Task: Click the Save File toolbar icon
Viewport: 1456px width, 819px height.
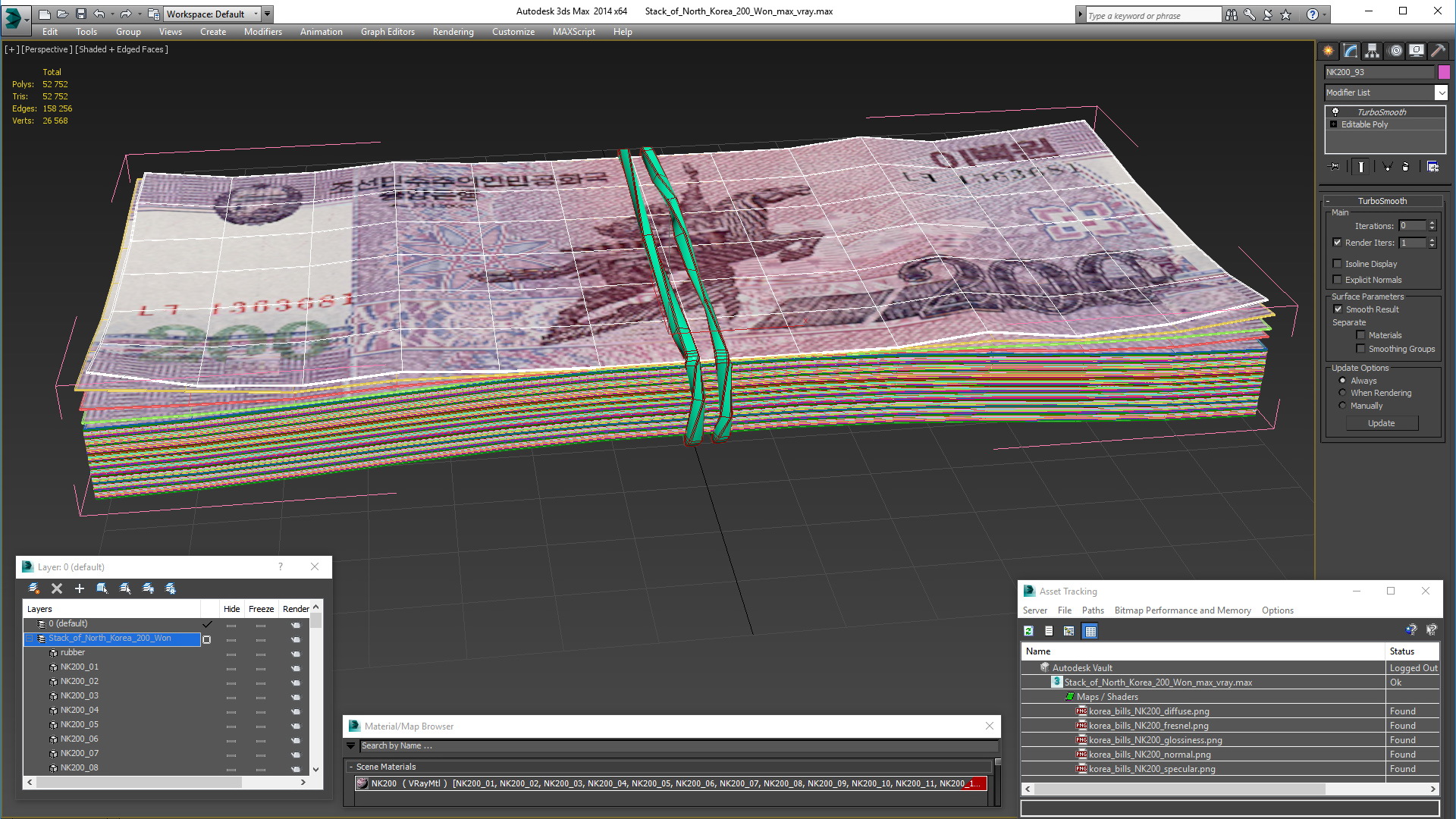Action: 80,14
